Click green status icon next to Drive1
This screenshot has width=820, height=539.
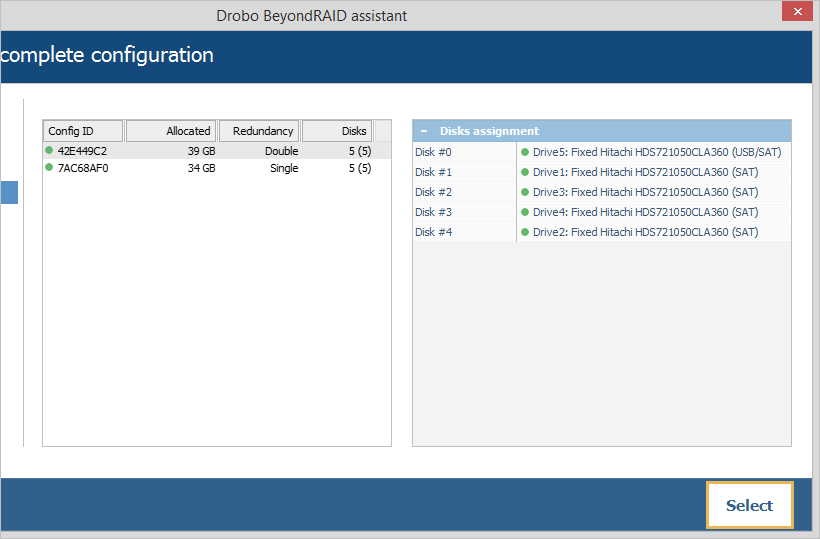point(525,172)
